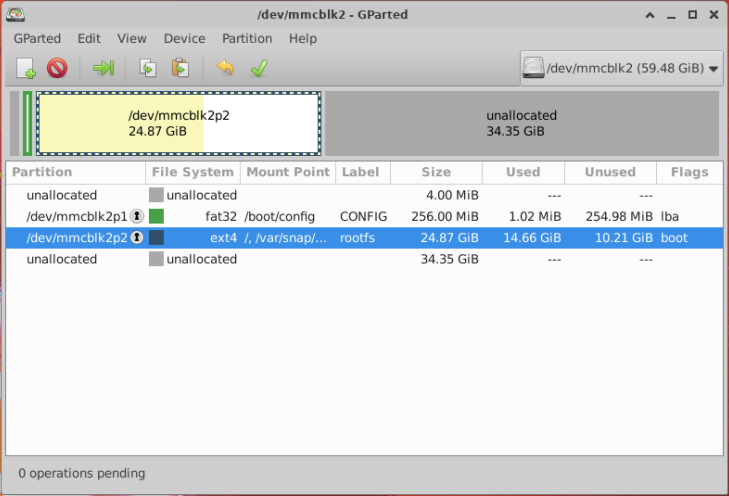Click the green fat32 color swatch
The image size is (729, 496).
[x=156, y=216]
